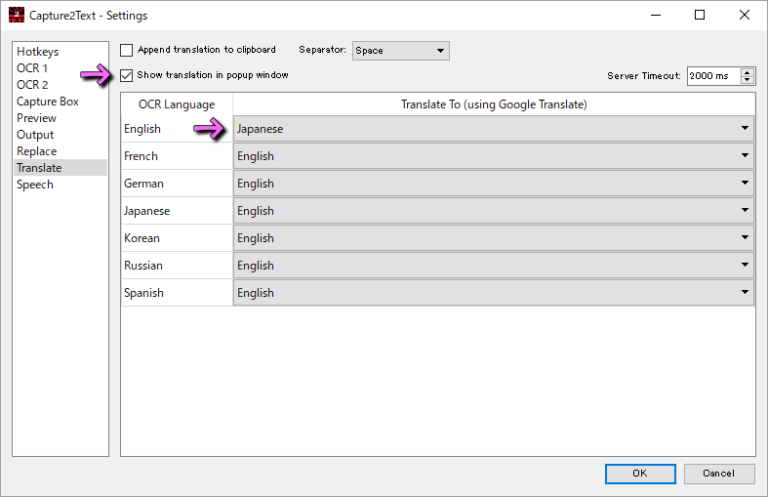This screenshot has width=768, height=497.
Task: Select the Replace settings category
Action: click(37, 151)
